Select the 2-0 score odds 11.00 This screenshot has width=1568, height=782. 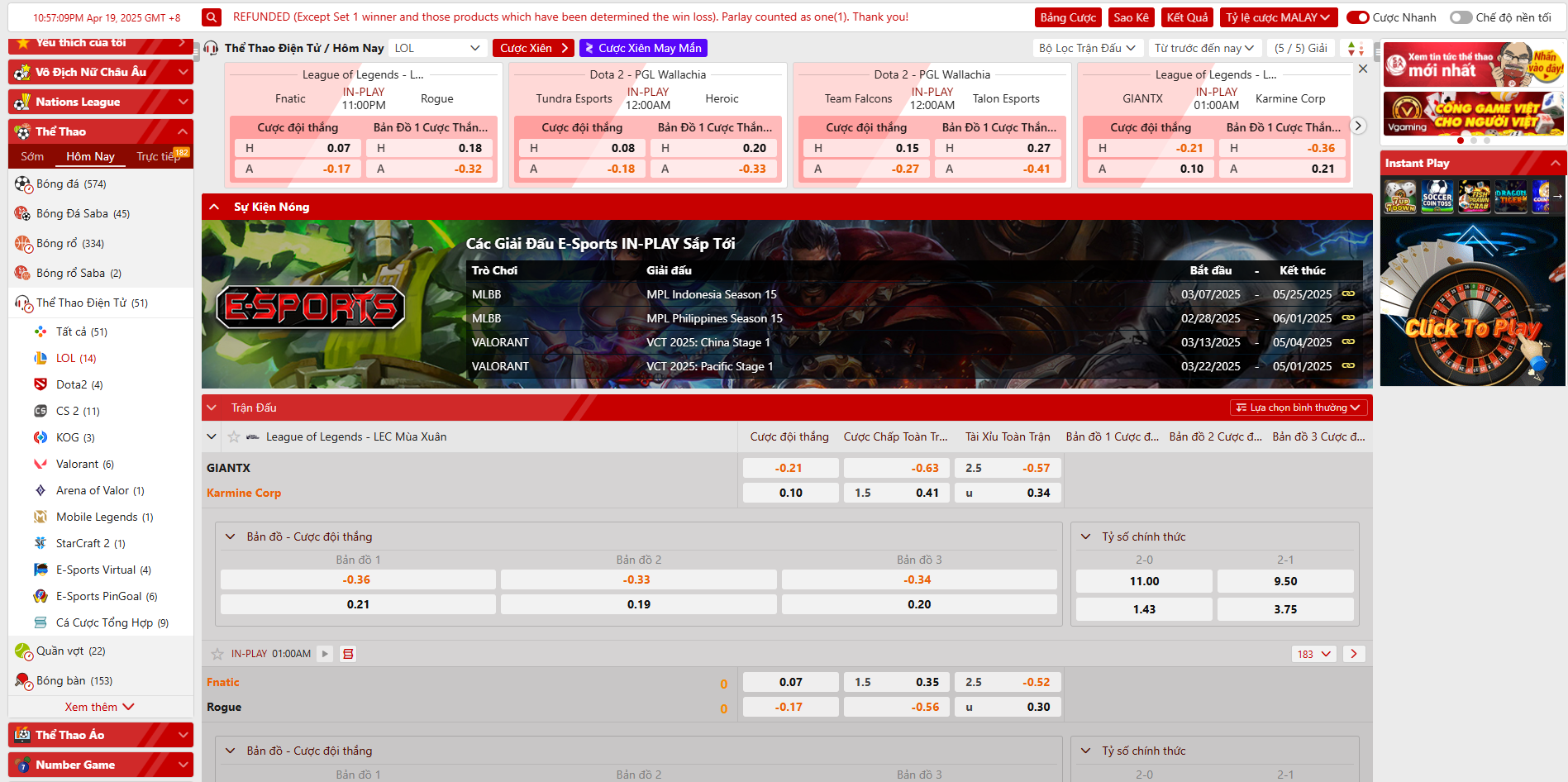click(x=1144, y=581)
